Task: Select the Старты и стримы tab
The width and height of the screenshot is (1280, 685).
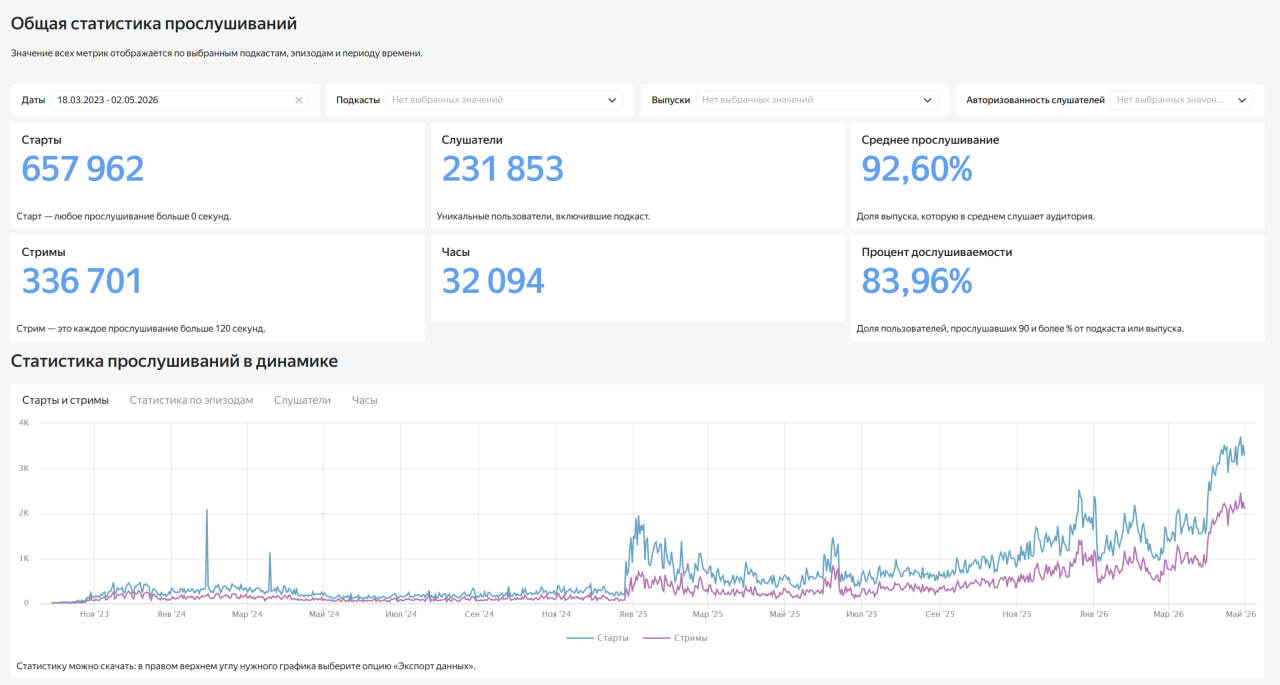Action: click(65, 400)
